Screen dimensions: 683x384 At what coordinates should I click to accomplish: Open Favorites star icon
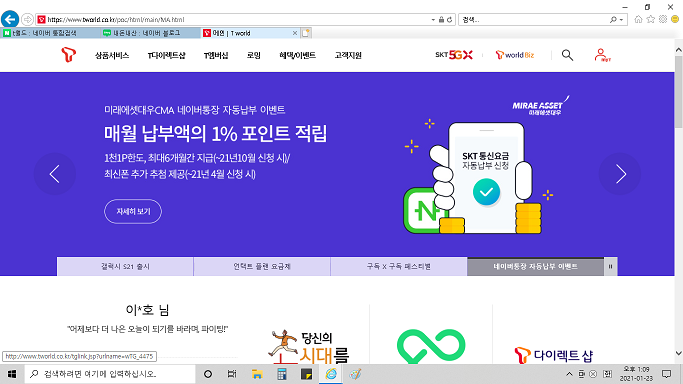coord(650,19)
